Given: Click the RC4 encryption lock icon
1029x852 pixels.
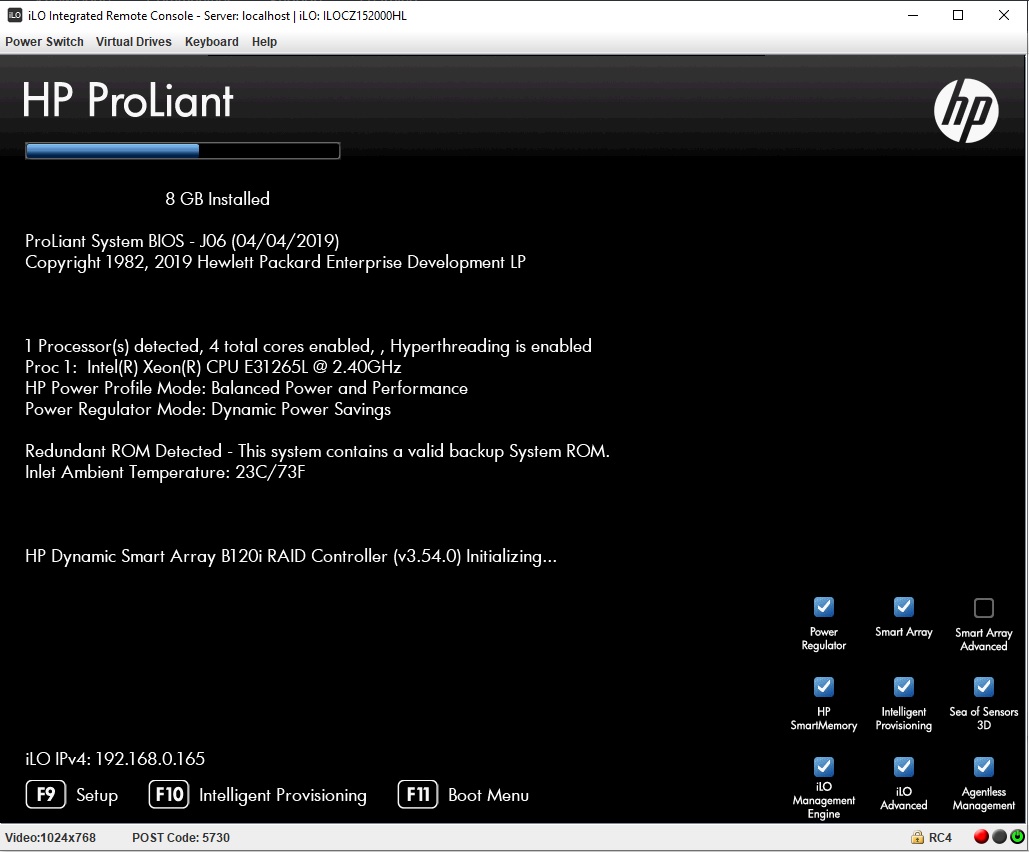Looking at the screenshot, I should click(917, 837).
